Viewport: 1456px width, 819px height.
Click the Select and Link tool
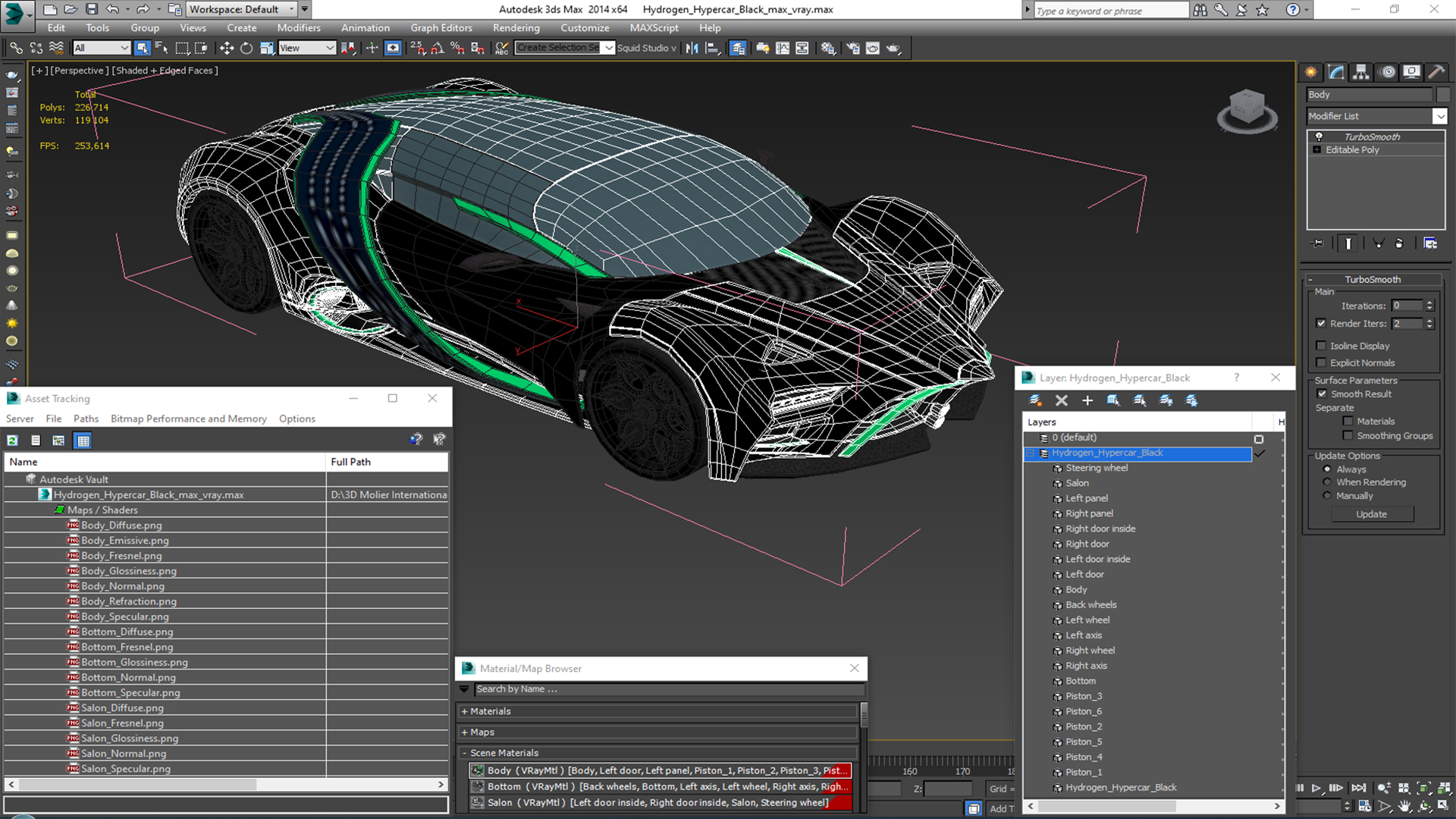tap(16, 48)
